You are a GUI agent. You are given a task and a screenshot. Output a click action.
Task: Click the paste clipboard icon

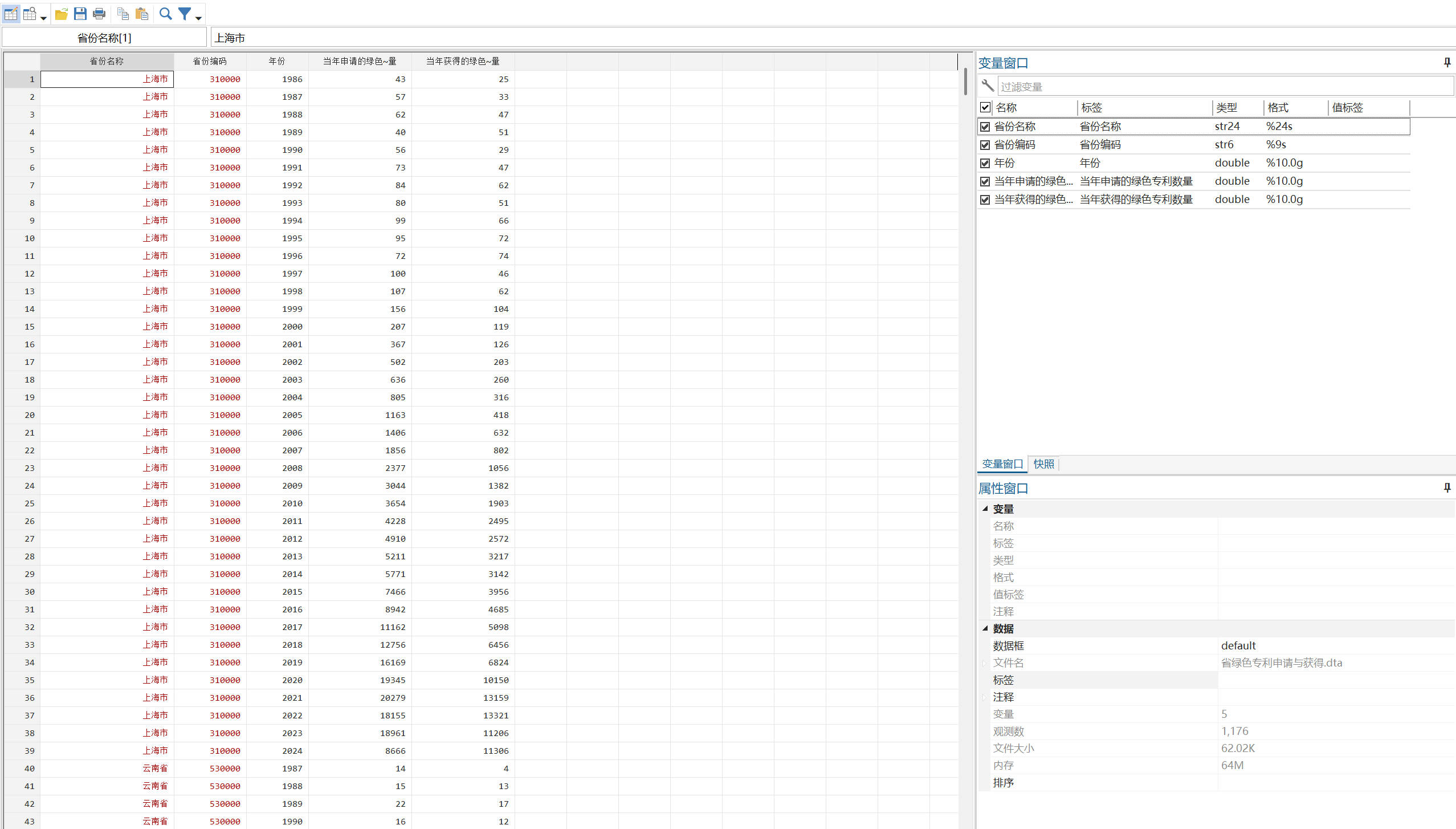[142, 14]
